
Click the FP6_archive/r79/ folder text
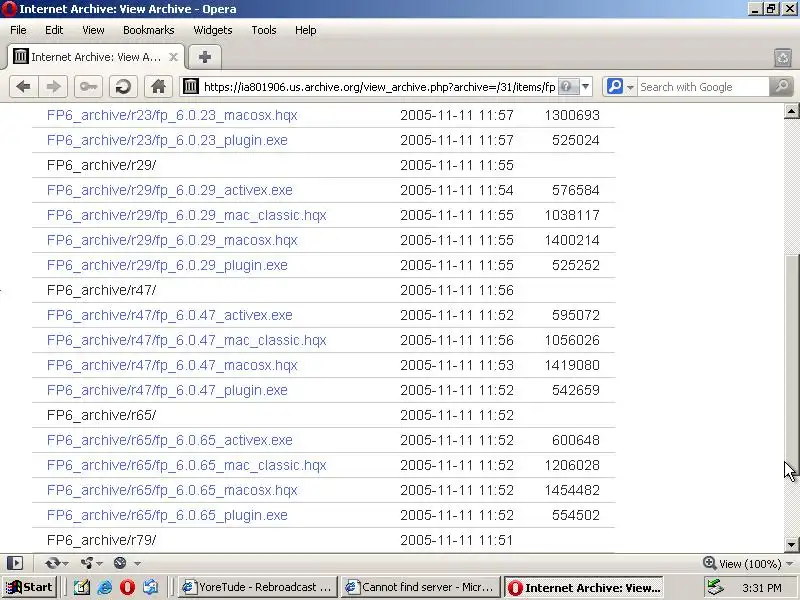(102, 540)
